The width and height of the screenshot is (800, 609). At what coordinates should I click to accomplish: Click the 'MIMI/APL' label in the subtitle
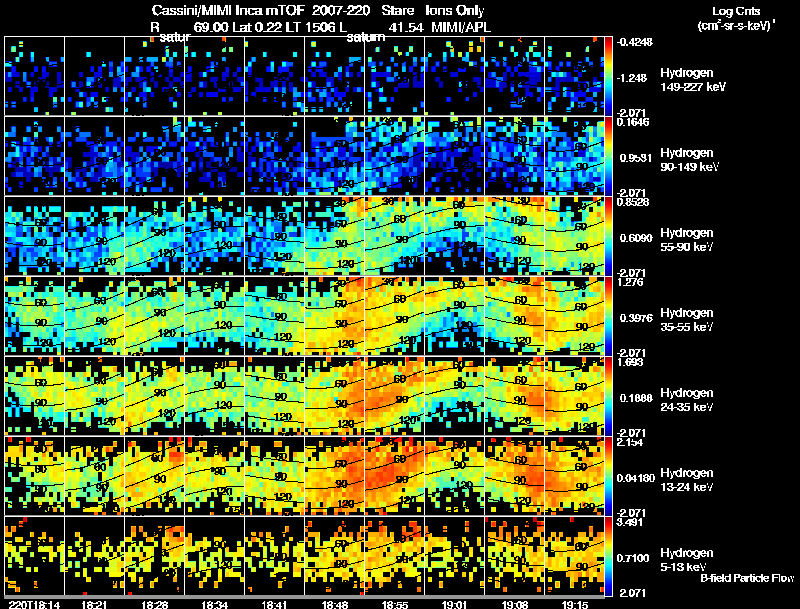coord(461,28)
